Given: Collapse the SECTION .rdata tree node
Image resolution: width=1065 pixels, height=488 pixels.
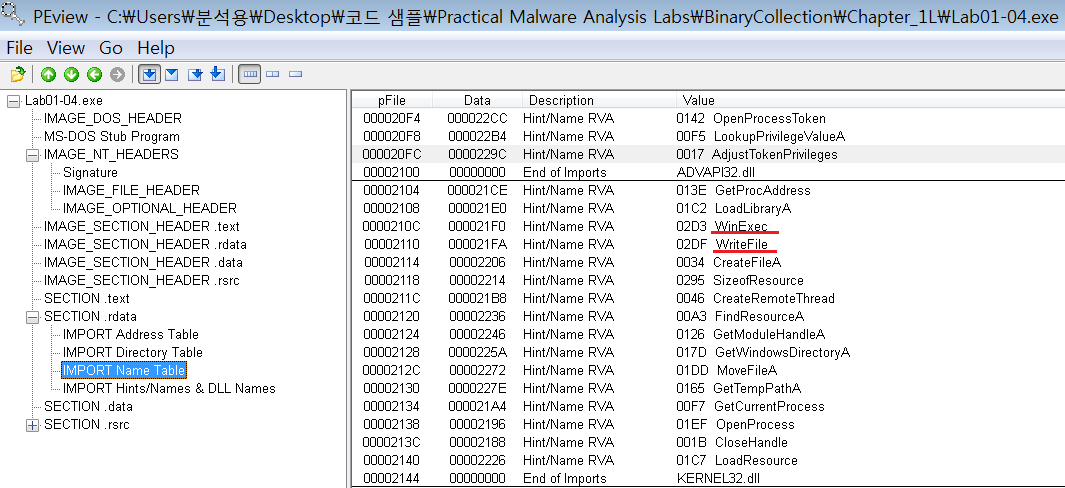Looking at the screenshot, I should click(x=32, y=317).
